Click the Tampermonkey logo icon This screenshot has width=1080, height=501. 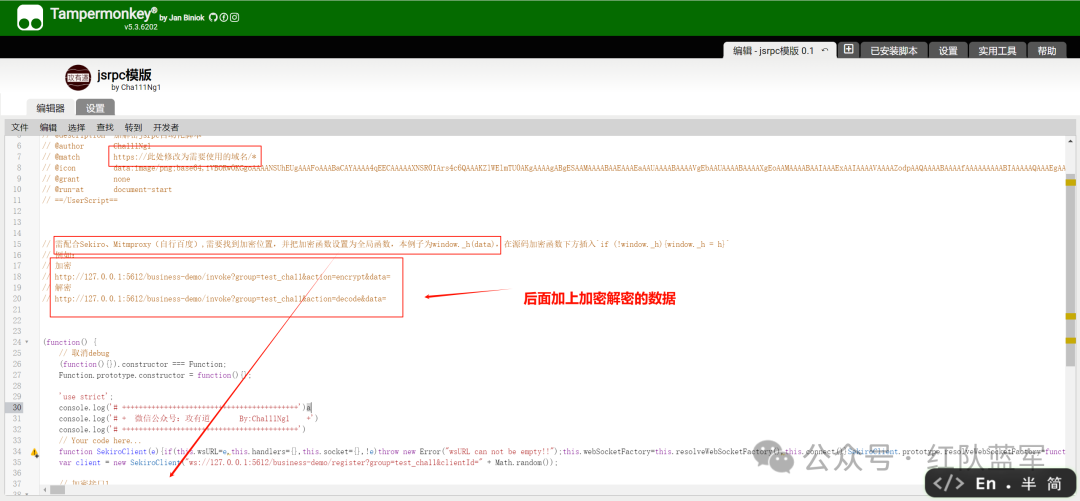pos(29,17)
